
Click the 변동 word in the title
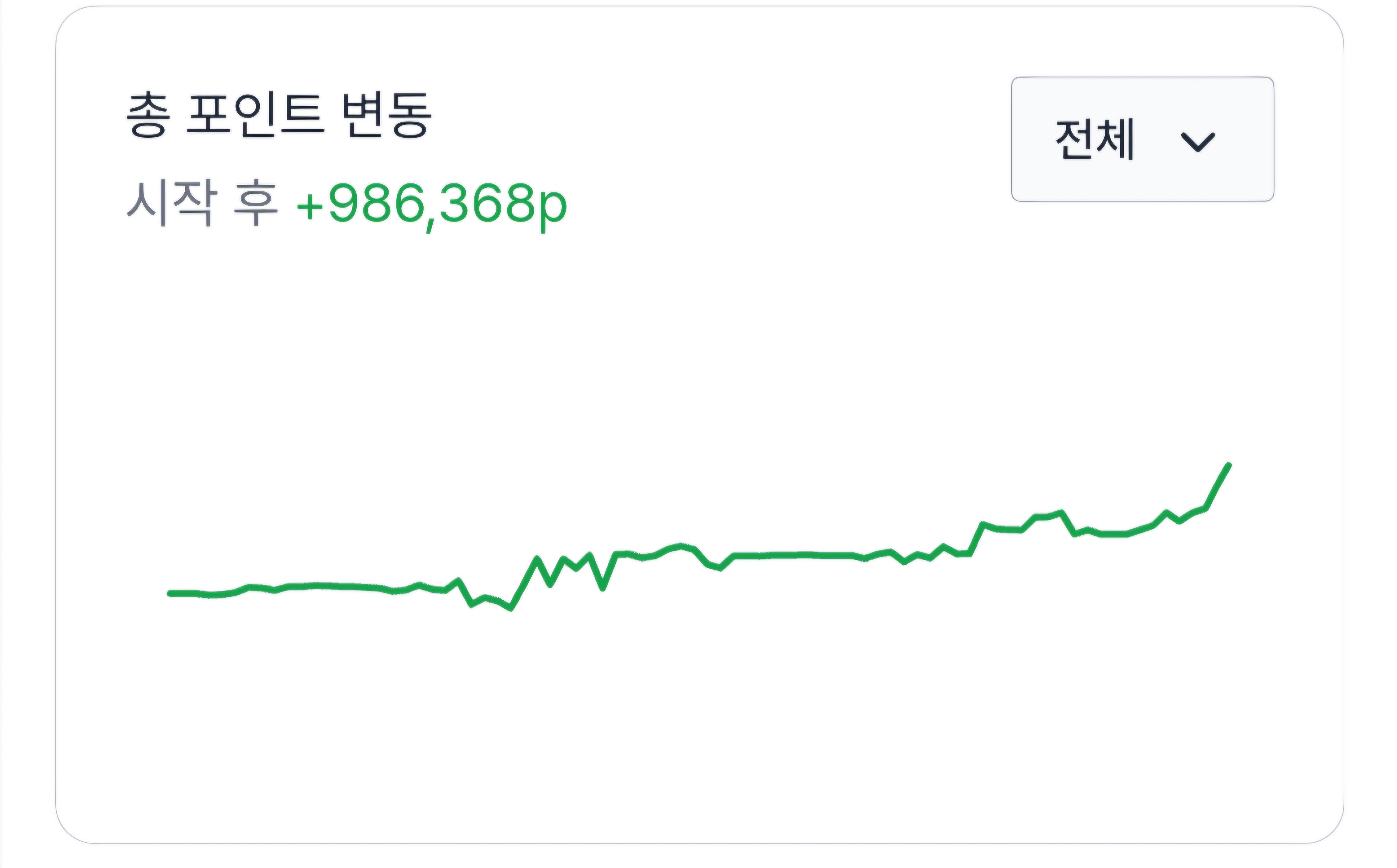pyautogui.click(x=386, y=115)
